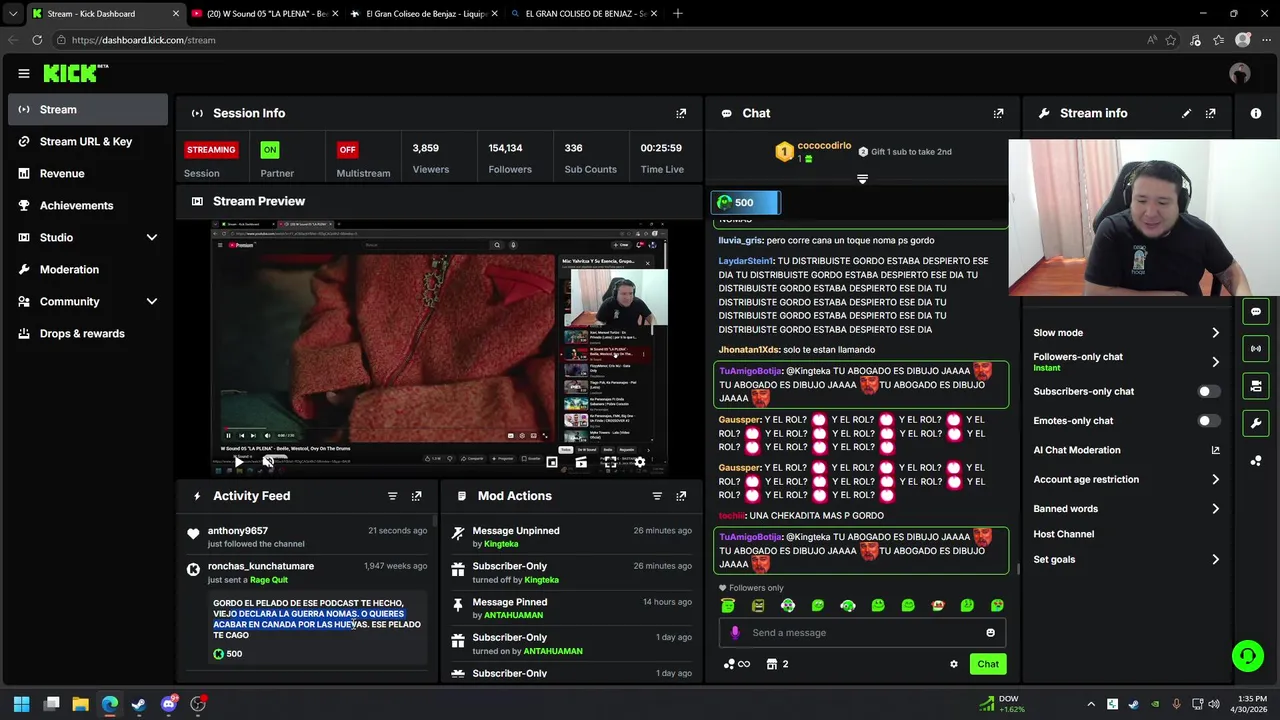Screen dimensions: 1280x720
Task: Open AI Chat Moderation external link
Action: click(x=1215, y=450)
